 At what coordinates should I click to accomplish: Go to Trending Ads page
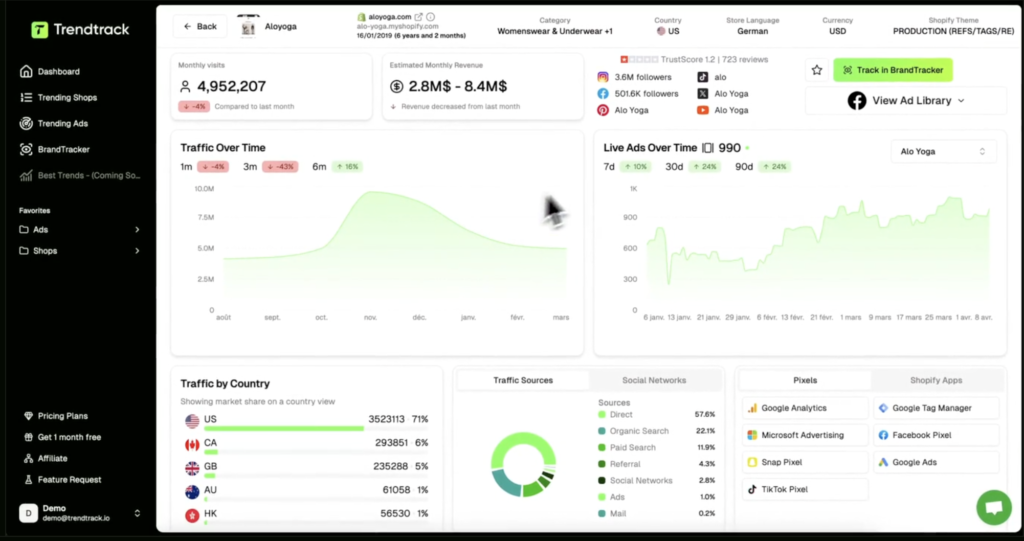pos(54,123)
